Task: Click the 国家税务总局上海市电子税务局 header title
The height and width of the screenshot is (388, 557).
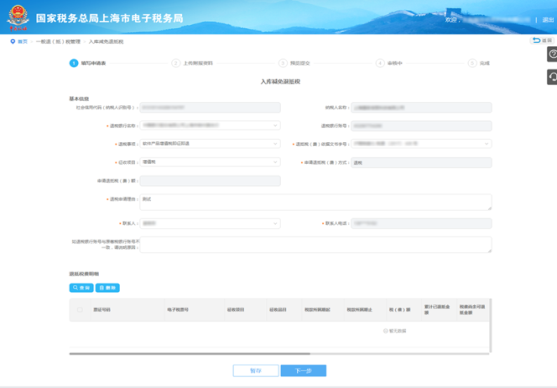Action: [109, 18]
